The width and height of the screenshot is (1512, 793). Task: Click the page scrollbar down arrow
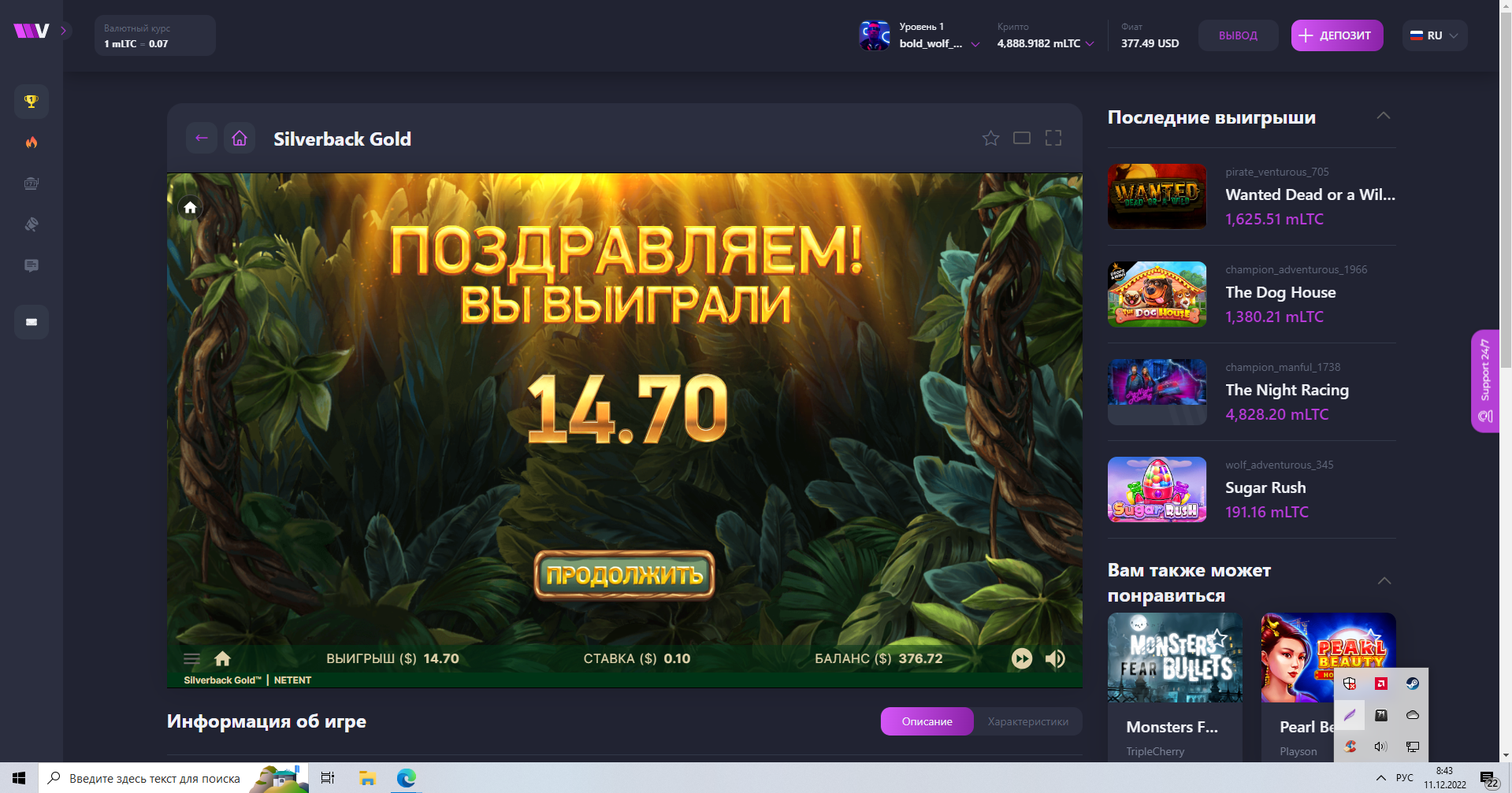coord(1506,755)
